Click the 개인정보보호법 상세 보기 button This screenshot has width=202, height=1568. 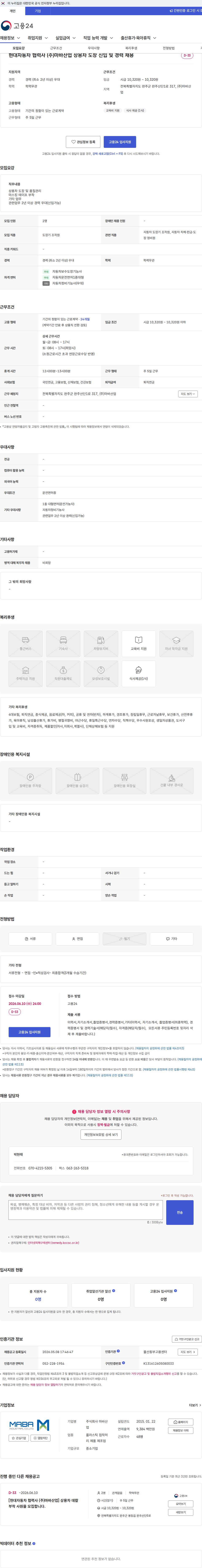[101, 1135]
